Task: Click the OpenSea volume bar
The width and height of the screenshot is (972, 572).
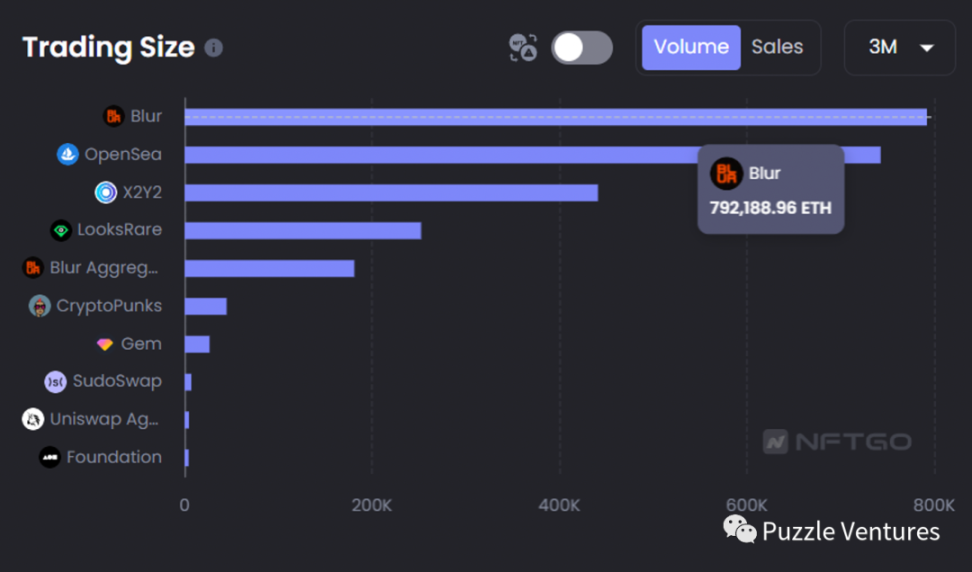Action: (x=532, y=155)
